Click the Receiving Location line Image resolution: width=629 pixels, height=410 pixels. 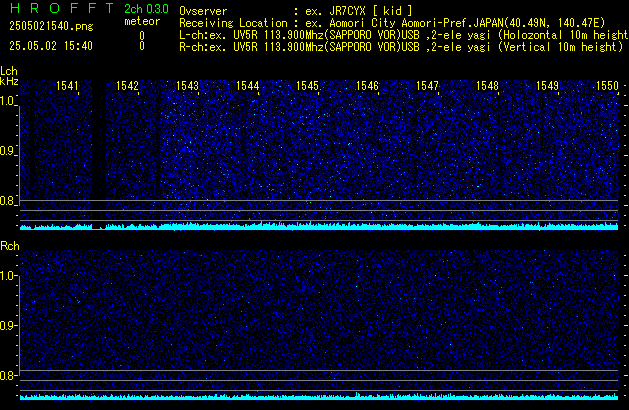[392, 23]
